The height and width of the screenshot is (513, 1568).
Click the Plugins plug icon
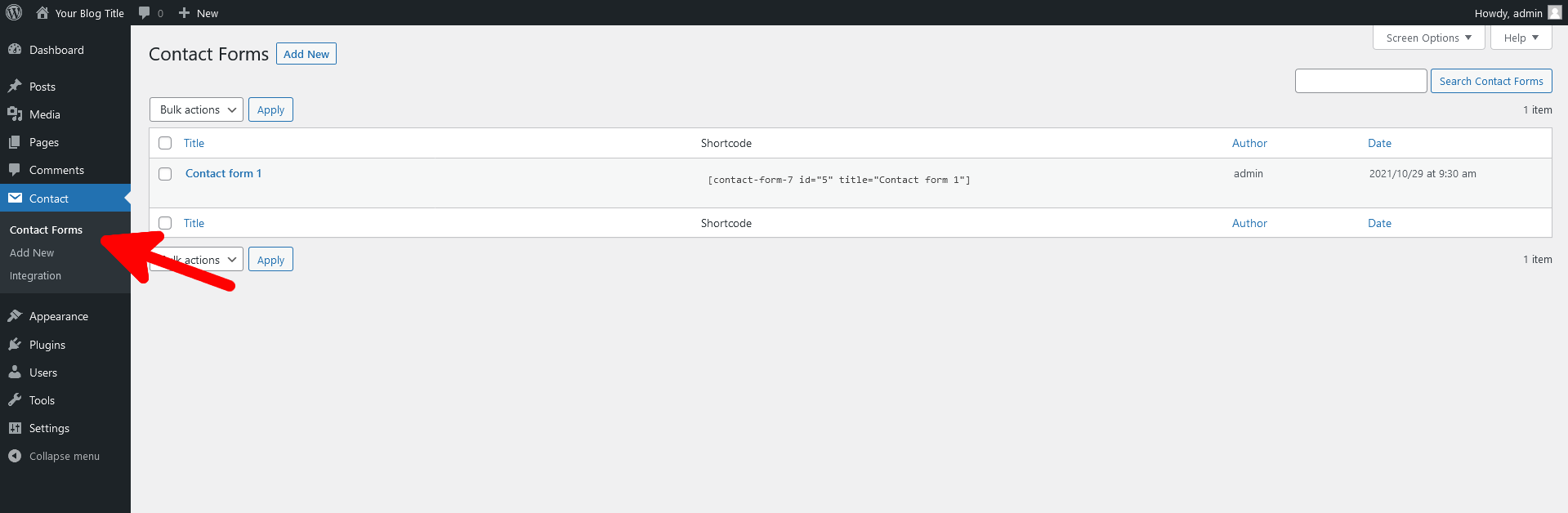pos(15,345)
